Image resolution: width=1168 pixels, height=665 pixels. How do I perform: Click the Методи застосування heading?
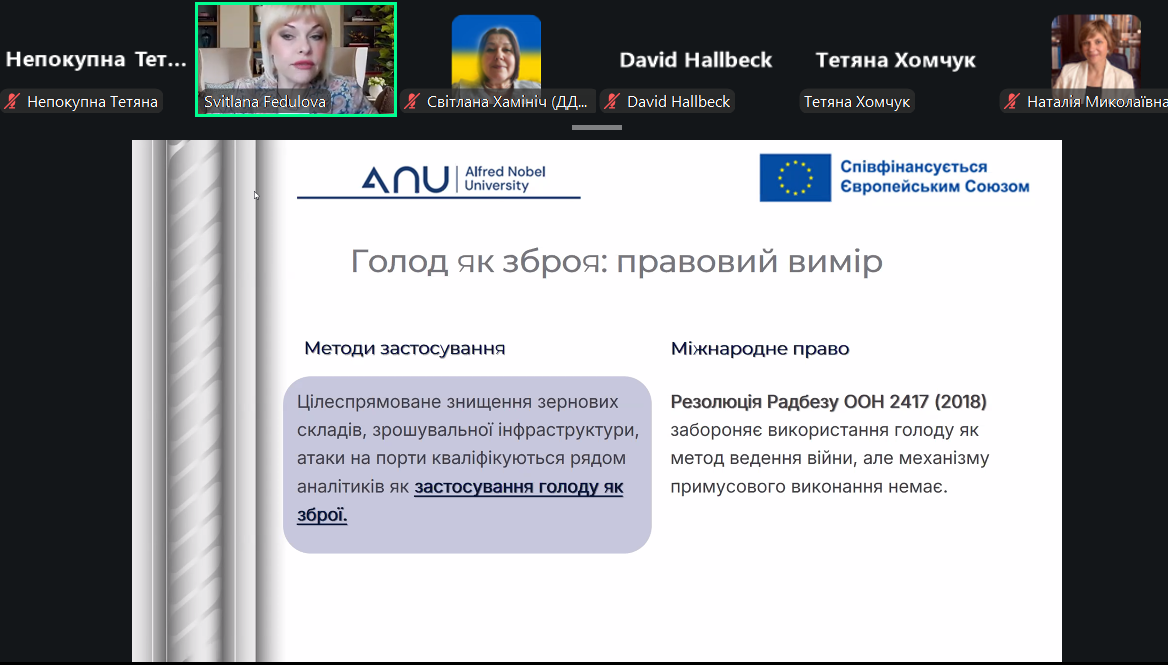point(404,348)
